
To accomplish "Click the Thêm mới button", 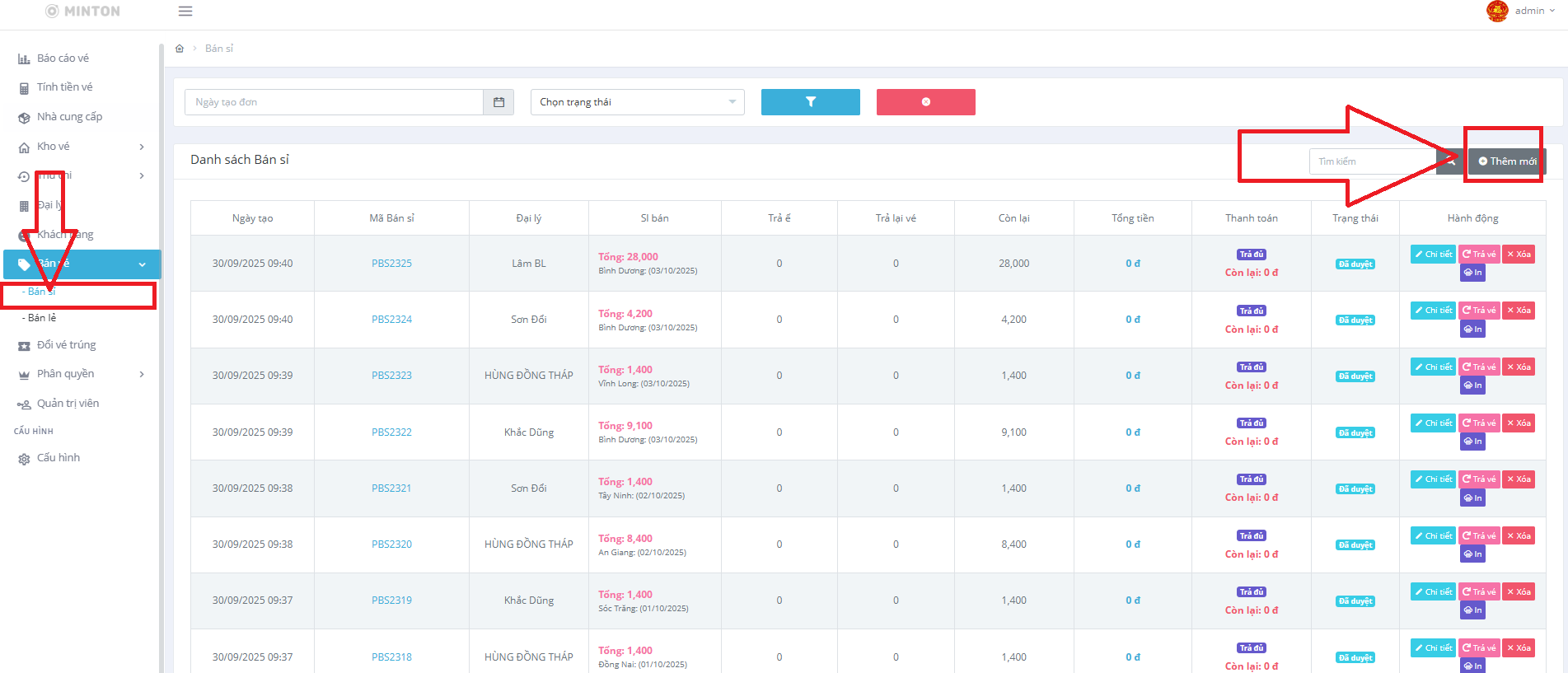I will (1507, 161).
